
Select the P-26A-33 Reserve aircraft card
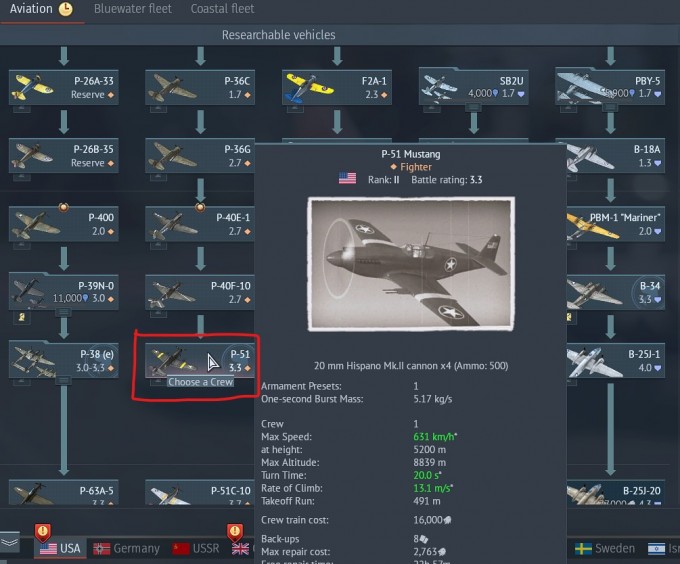pyautogui.click(x=64, y=87)
